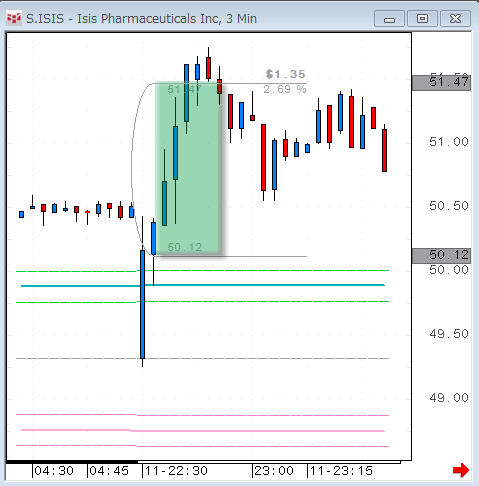Select the upper green dashed line
479x486 pixels.
pyautogui.click(x=203, y=271)
